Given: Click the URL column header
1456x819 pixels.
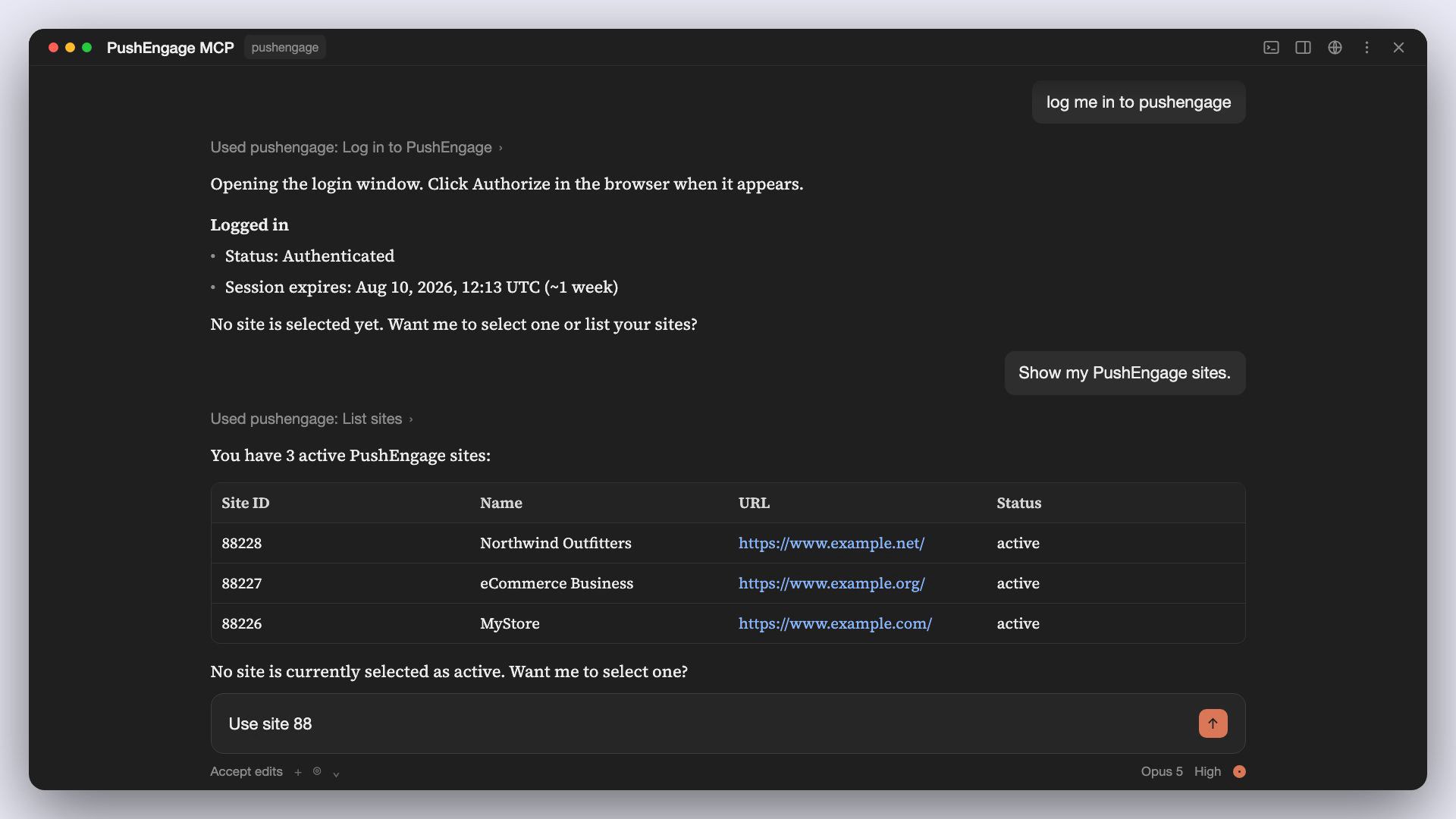Looking at the screenshot, I should [x=754, y=503].
